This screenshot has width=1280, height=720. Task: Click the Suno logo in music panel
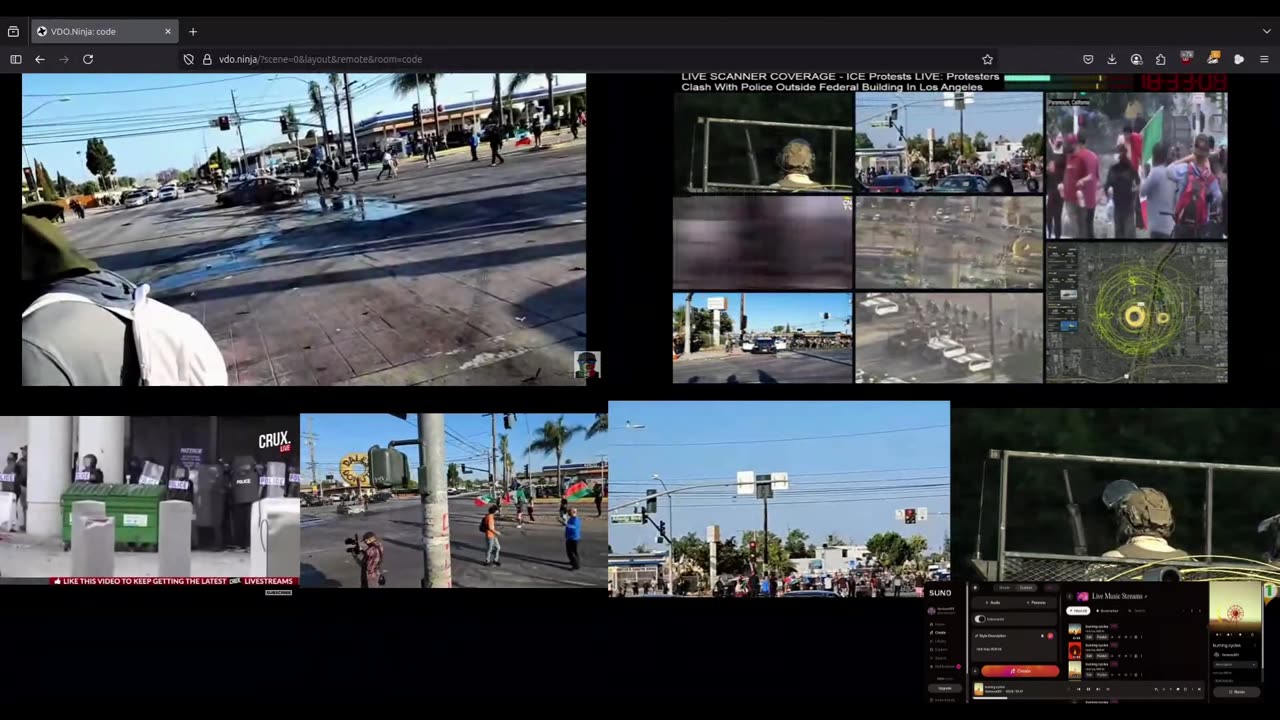pos(940,593)
